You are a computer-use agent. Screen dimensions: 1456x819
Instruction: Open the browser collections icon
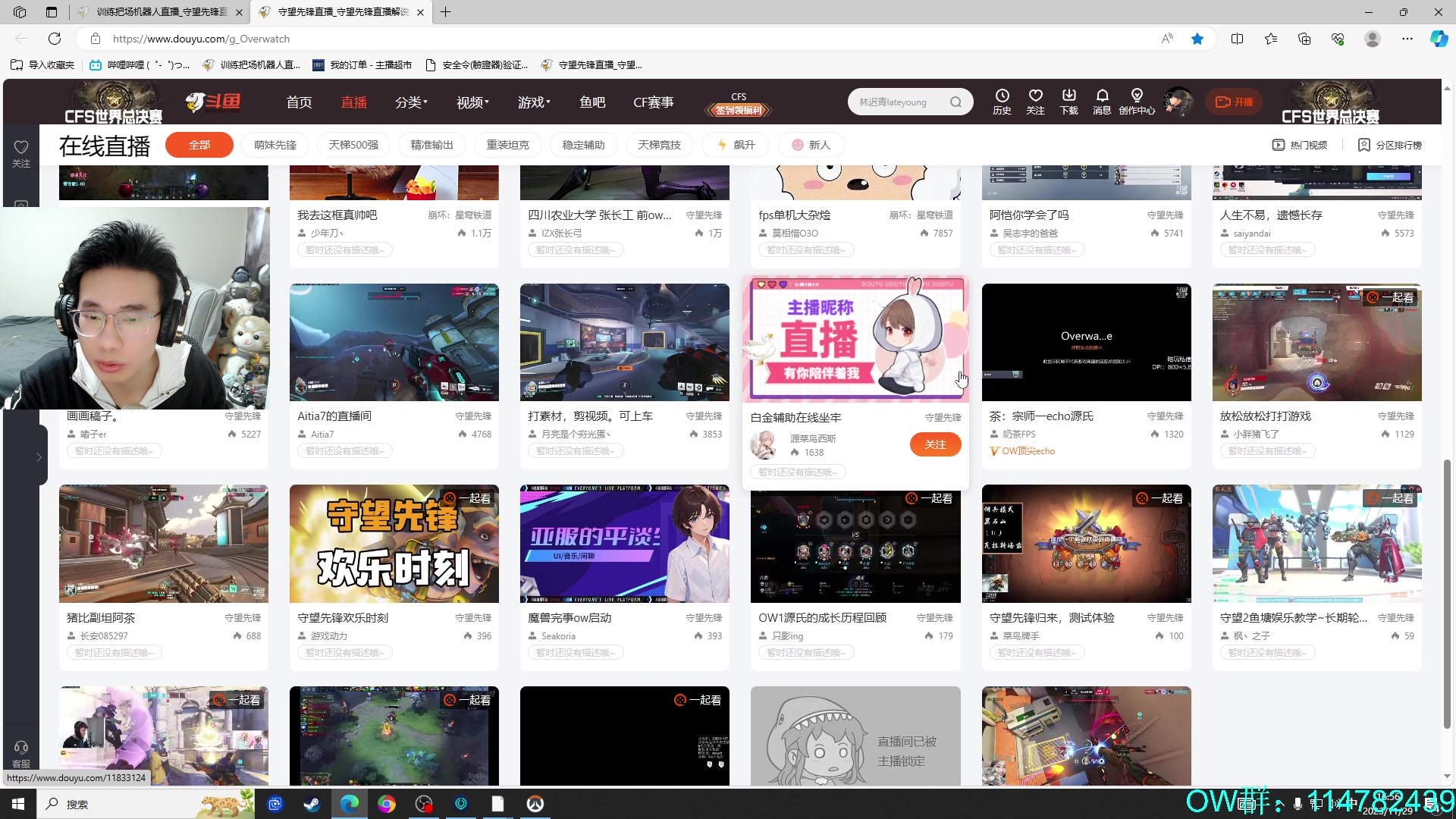(1304, 39)
